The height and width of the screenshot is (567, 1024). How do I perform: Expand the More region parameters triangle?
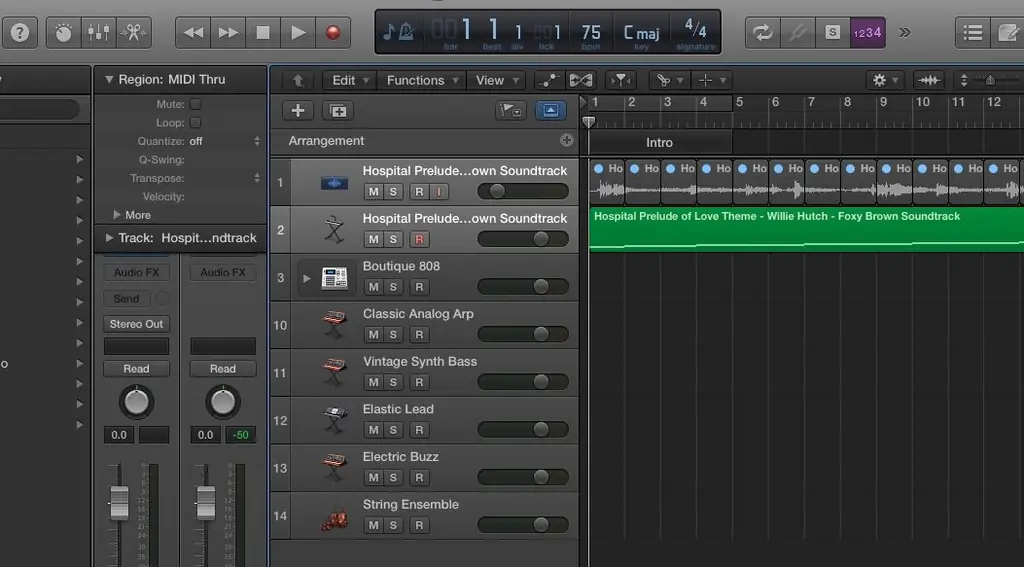(x=117, y=214)
